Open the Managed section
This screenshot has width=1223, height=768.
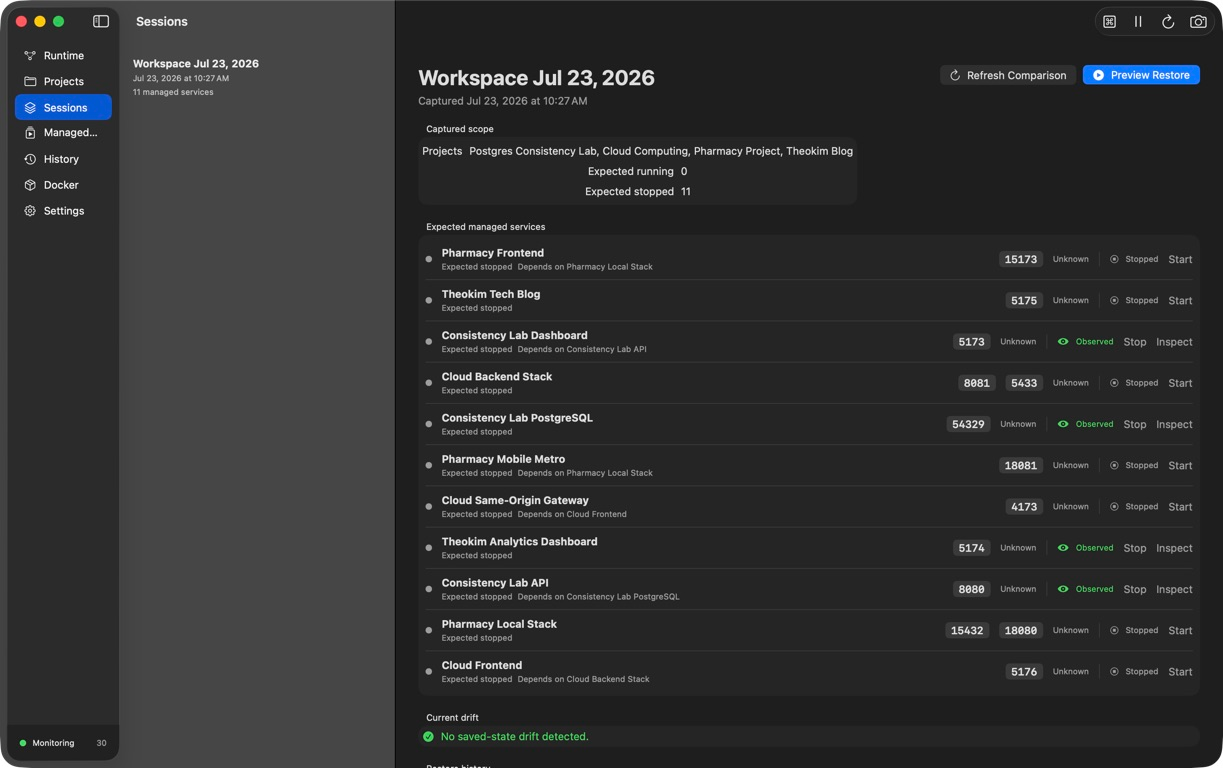coord(63,133)
